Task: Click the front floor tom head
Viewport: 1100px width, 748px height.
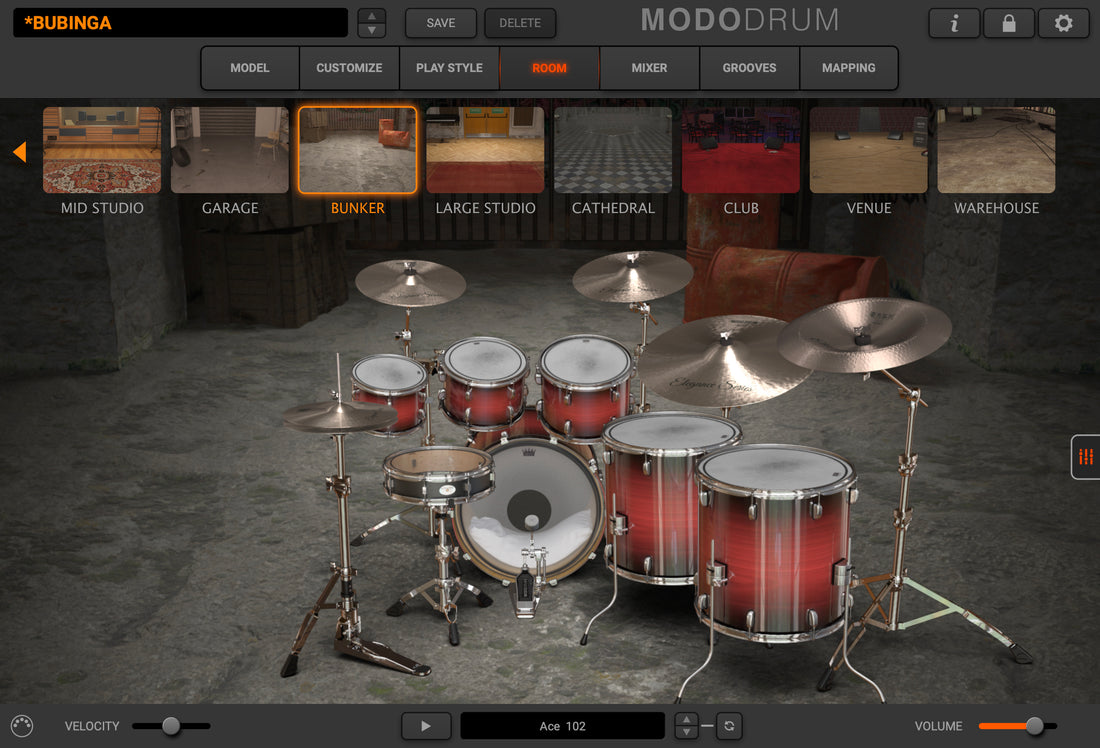Action: (776, 470)
